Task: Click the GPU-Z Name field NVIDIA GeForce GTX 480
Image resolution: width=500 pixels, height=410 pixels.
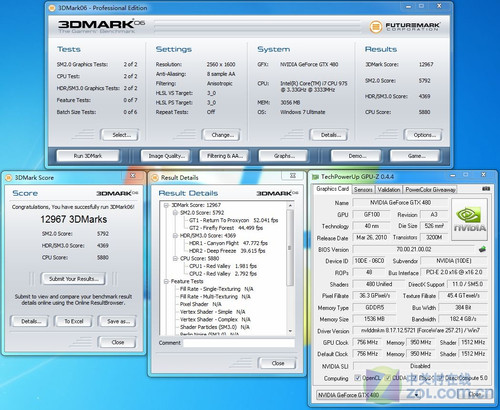Action: pos(400,203)
